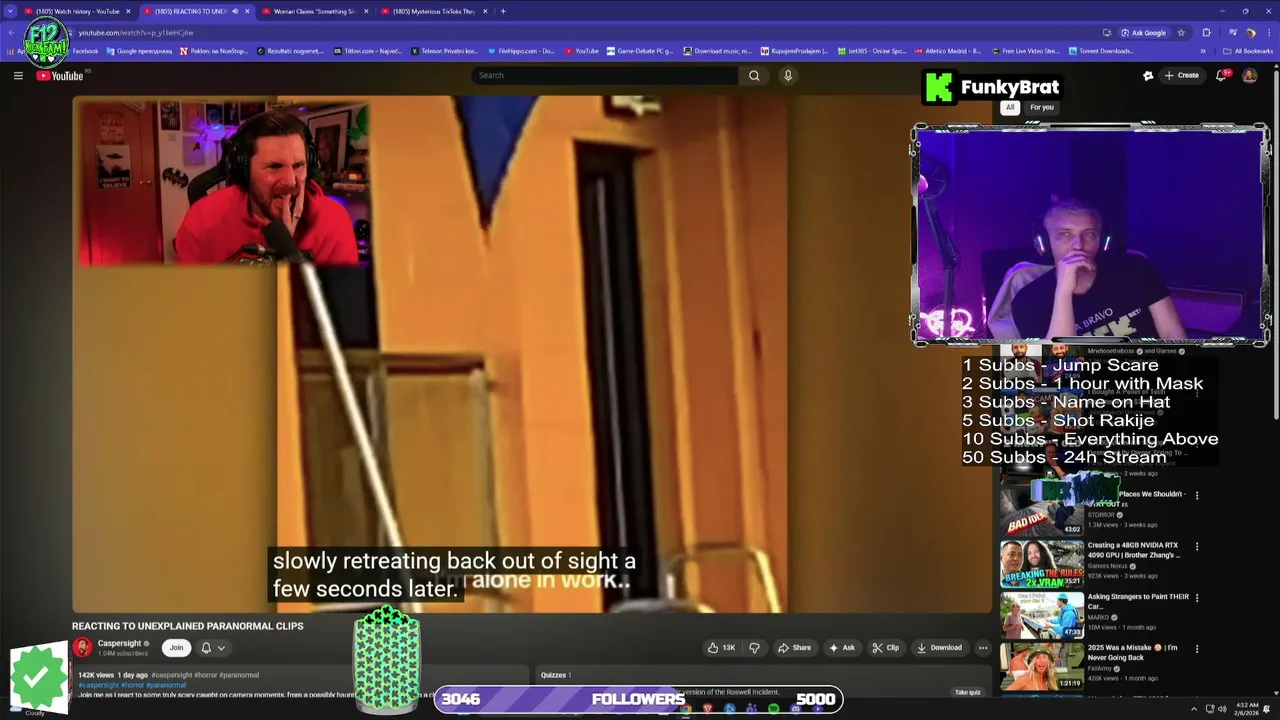
Task: Open the YouTube notifications bell
Action: (x=1222, y=75)
